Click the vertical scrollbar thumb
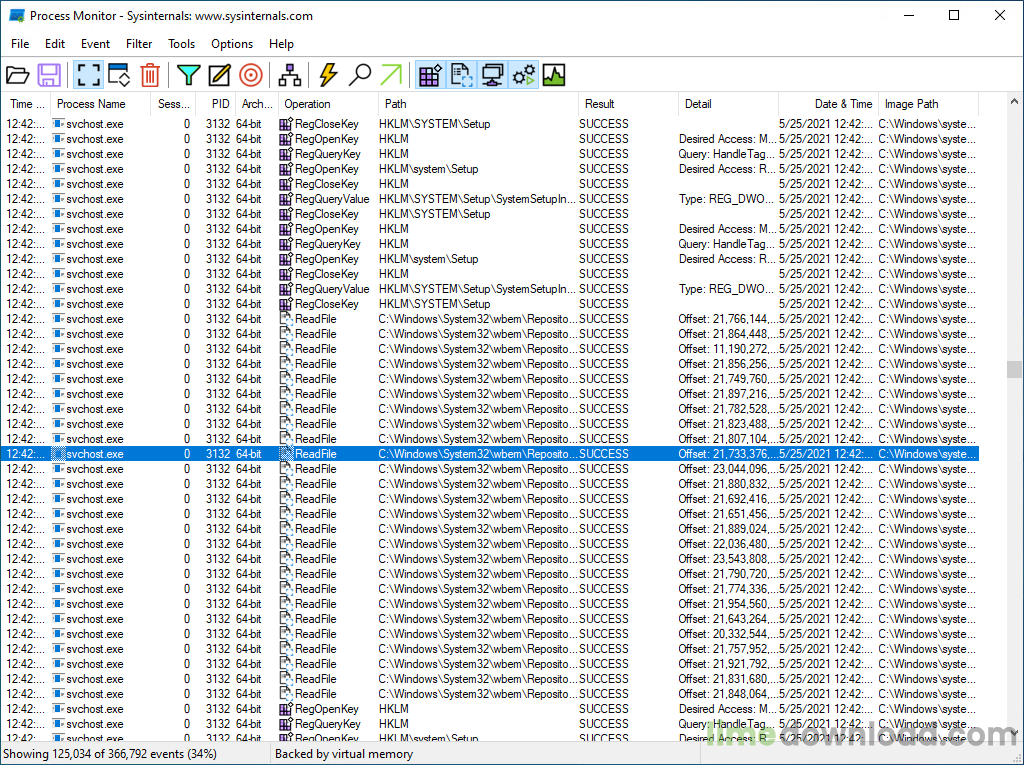Image resolution: width=1024 pixels, height=765 pixels. (1015, 369)
